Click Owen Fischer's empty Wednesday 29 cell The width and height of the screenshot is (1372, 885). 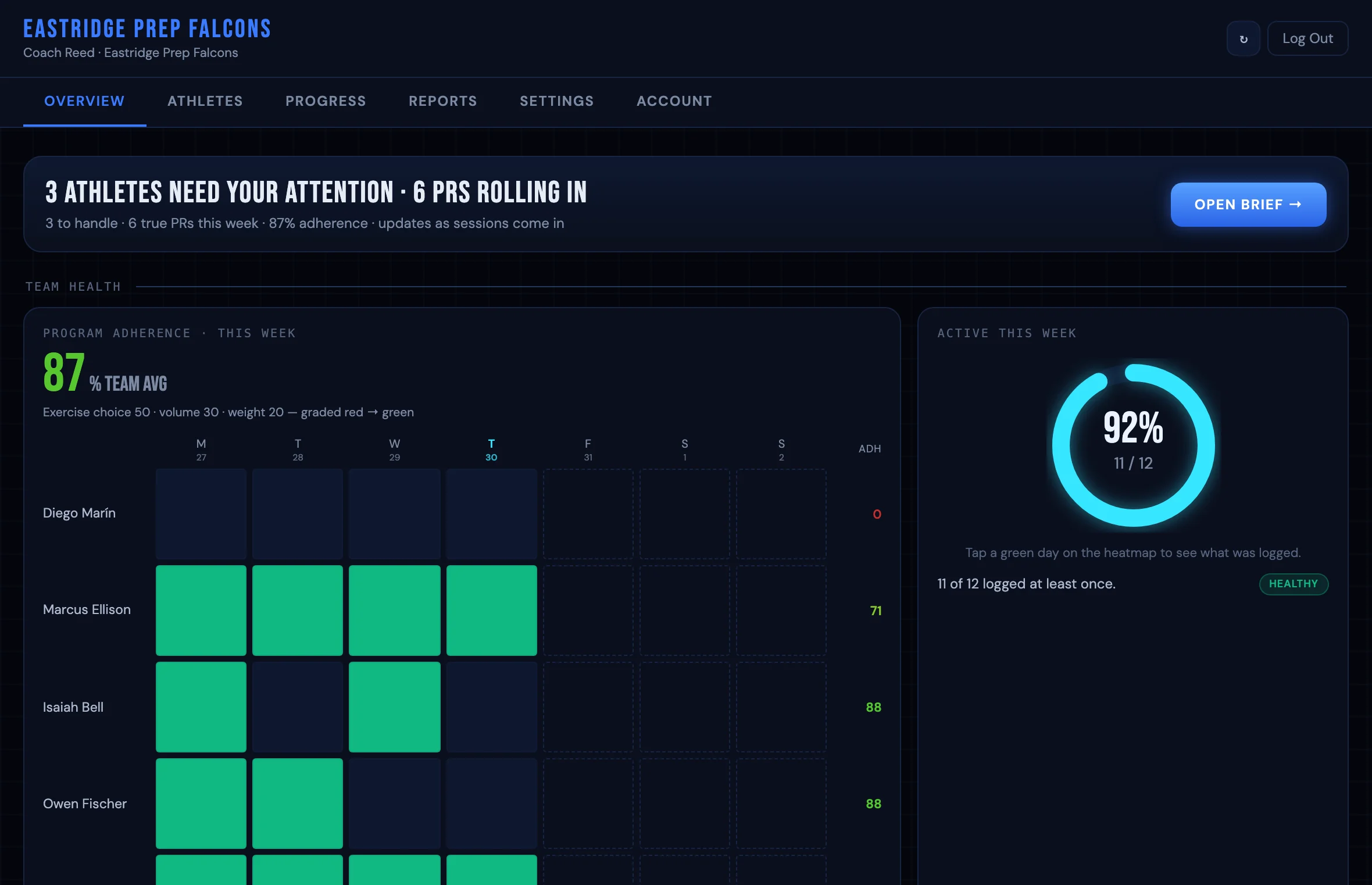click(x=394, y=803)
